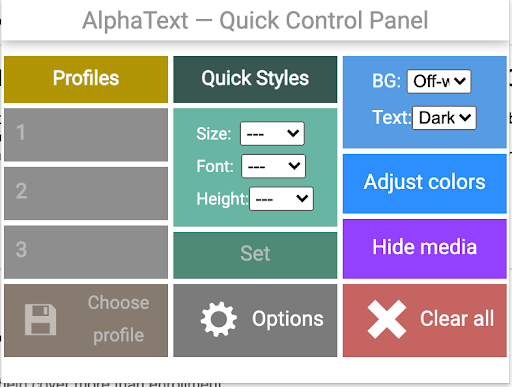
Task: Select profile slot 3
Action: 86,252
